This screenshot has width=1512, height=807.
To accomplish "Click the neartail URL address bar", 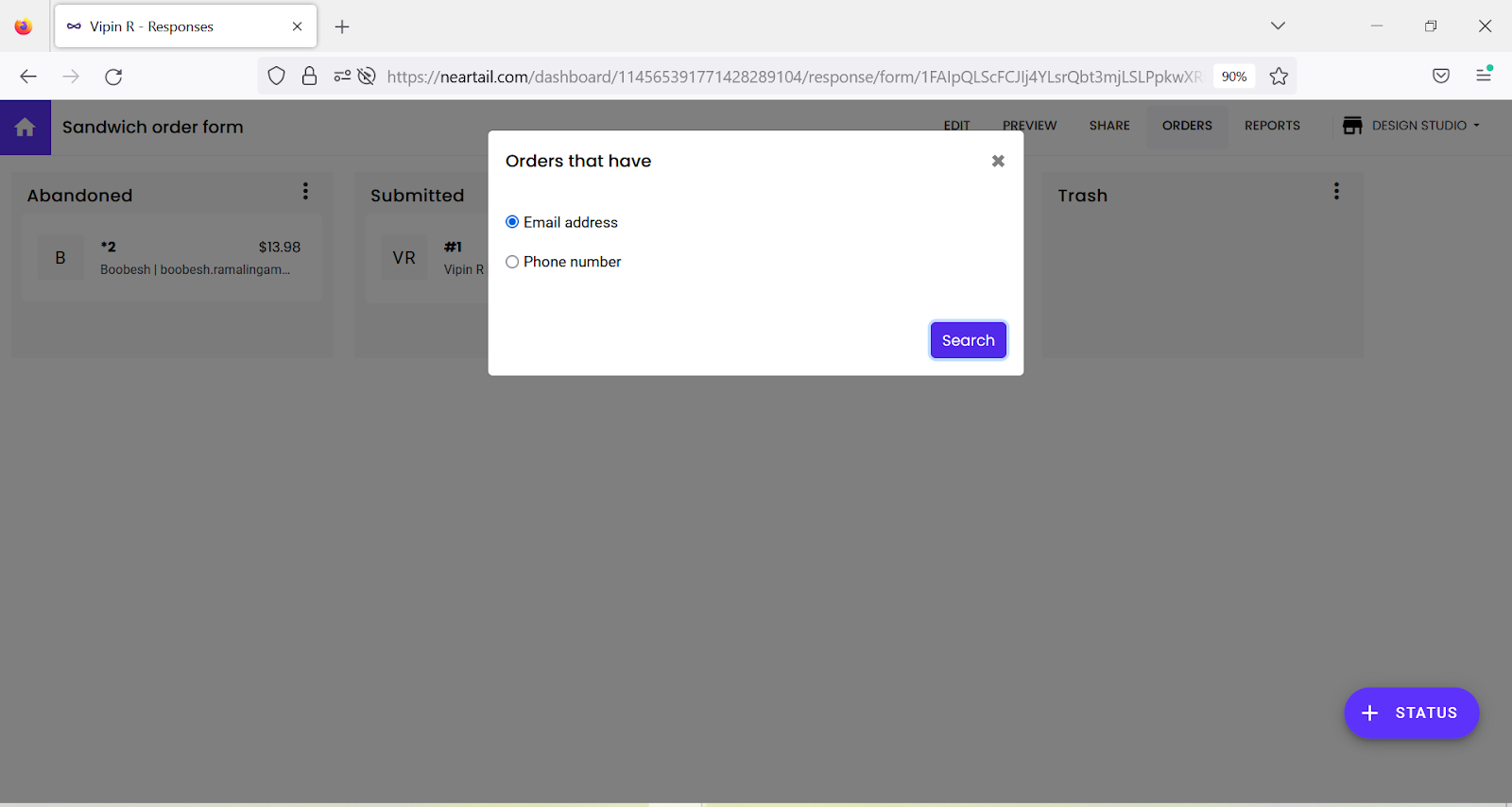I will tap(794, 77).
